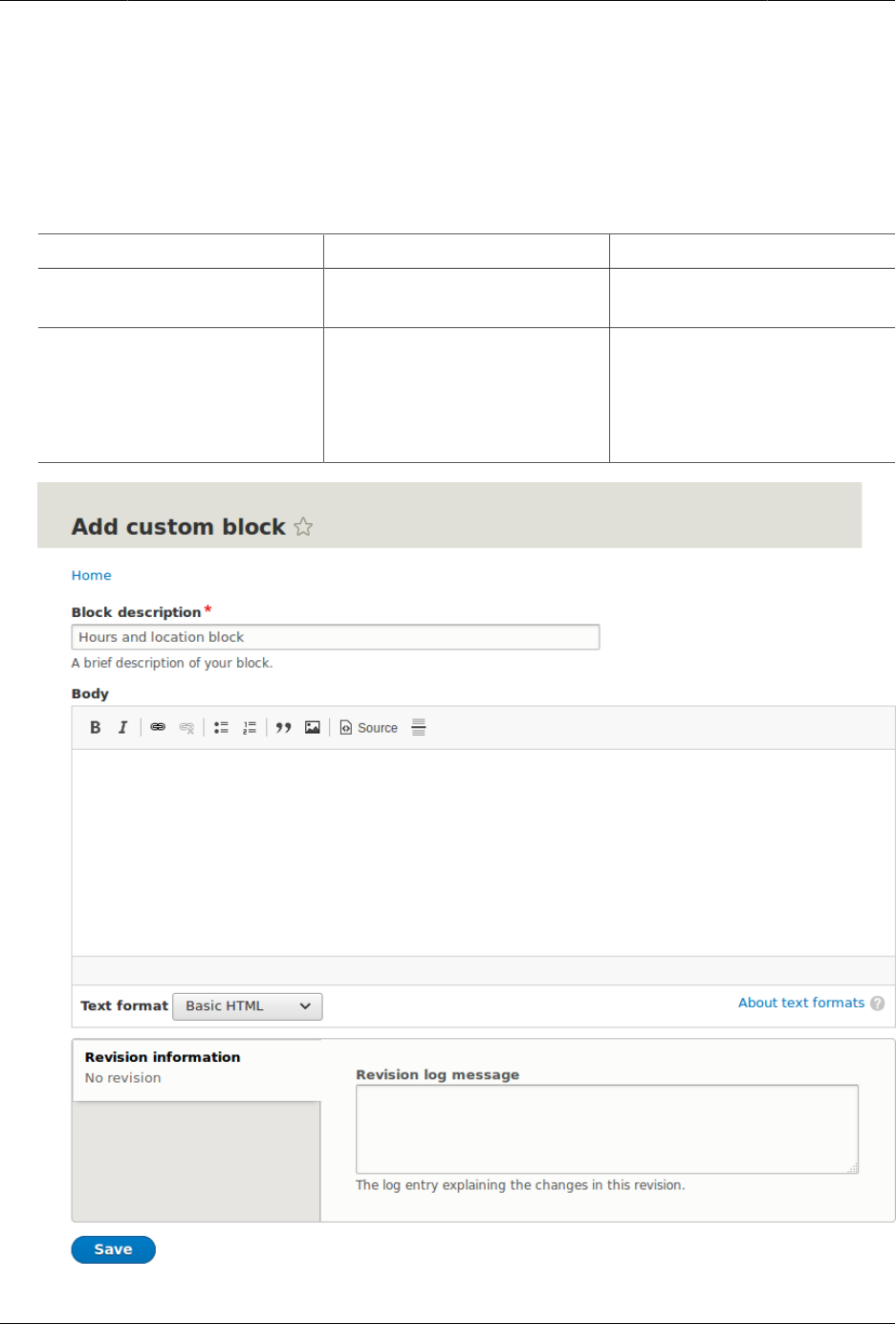
Task: Toggle bold formatting in the Body editor
Action: click(x=96, y=728)
